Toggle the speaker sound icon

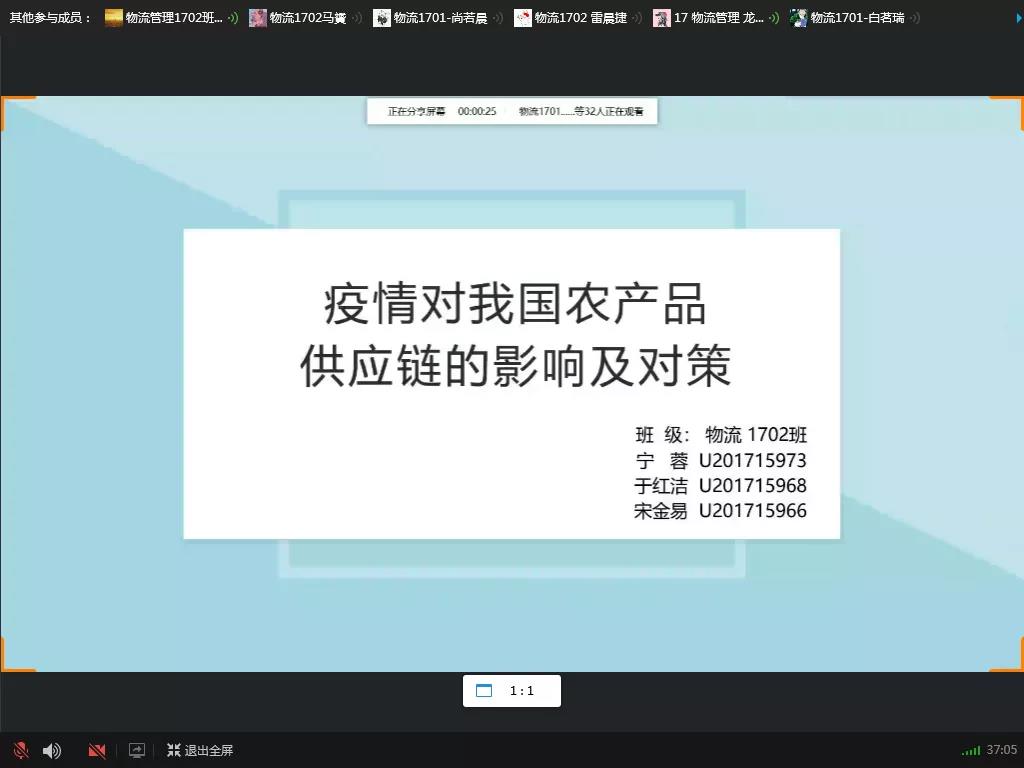pyautogui.click(x=52, y=750)
